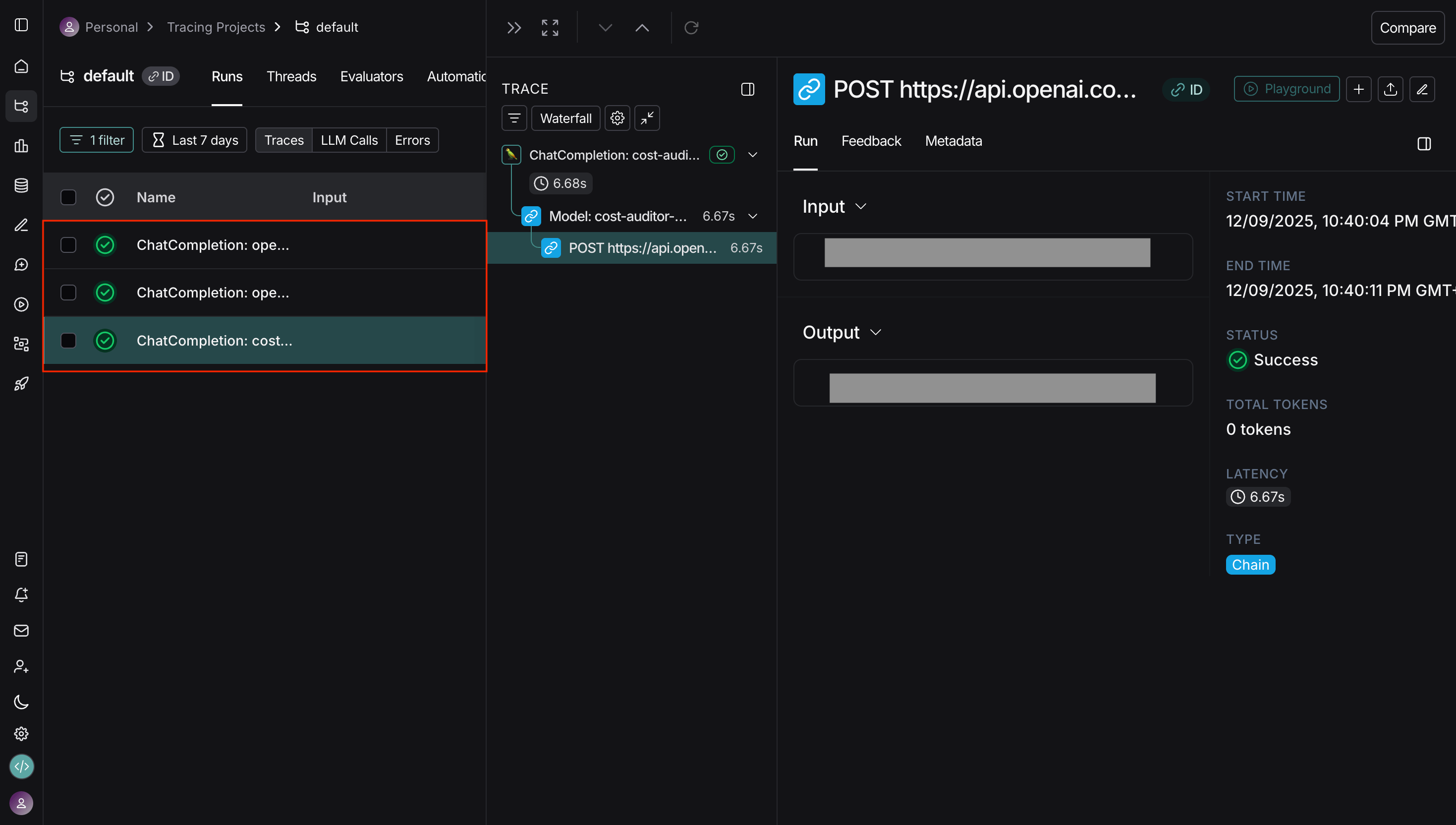Open the Playground via sidebar play icon

click(21, 304)
